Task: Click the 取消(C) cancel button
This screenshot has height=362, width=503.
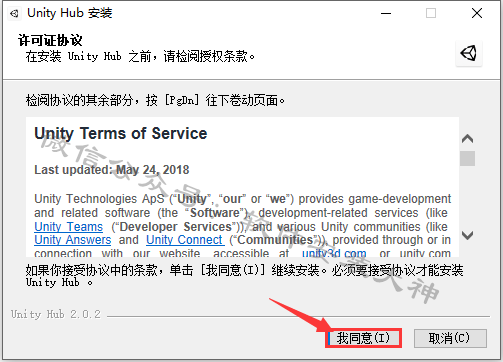Action: click(450, 338)
